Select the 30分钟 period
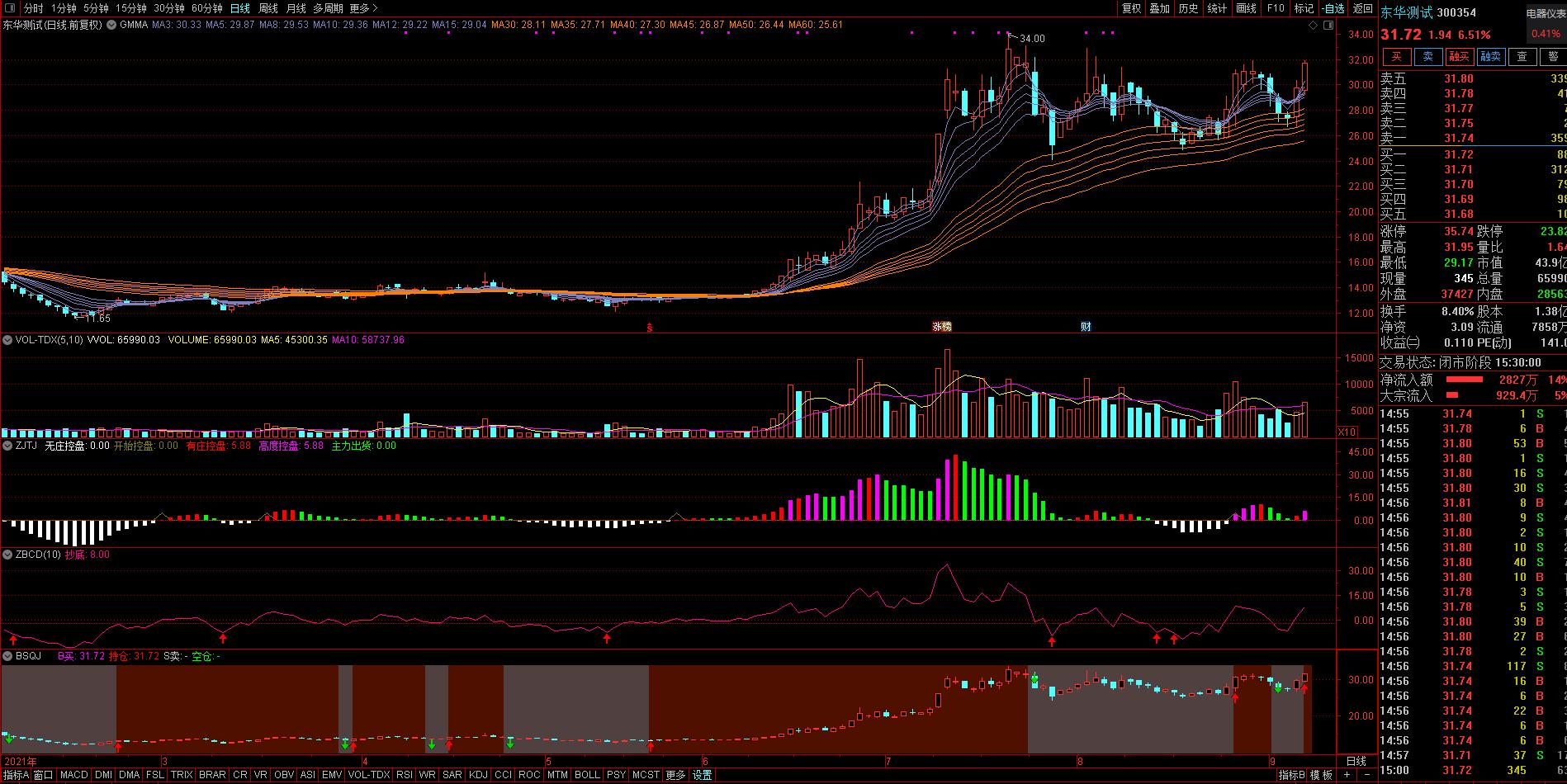The width and height of the screenshot is (1567, 784). pos(169,8)
